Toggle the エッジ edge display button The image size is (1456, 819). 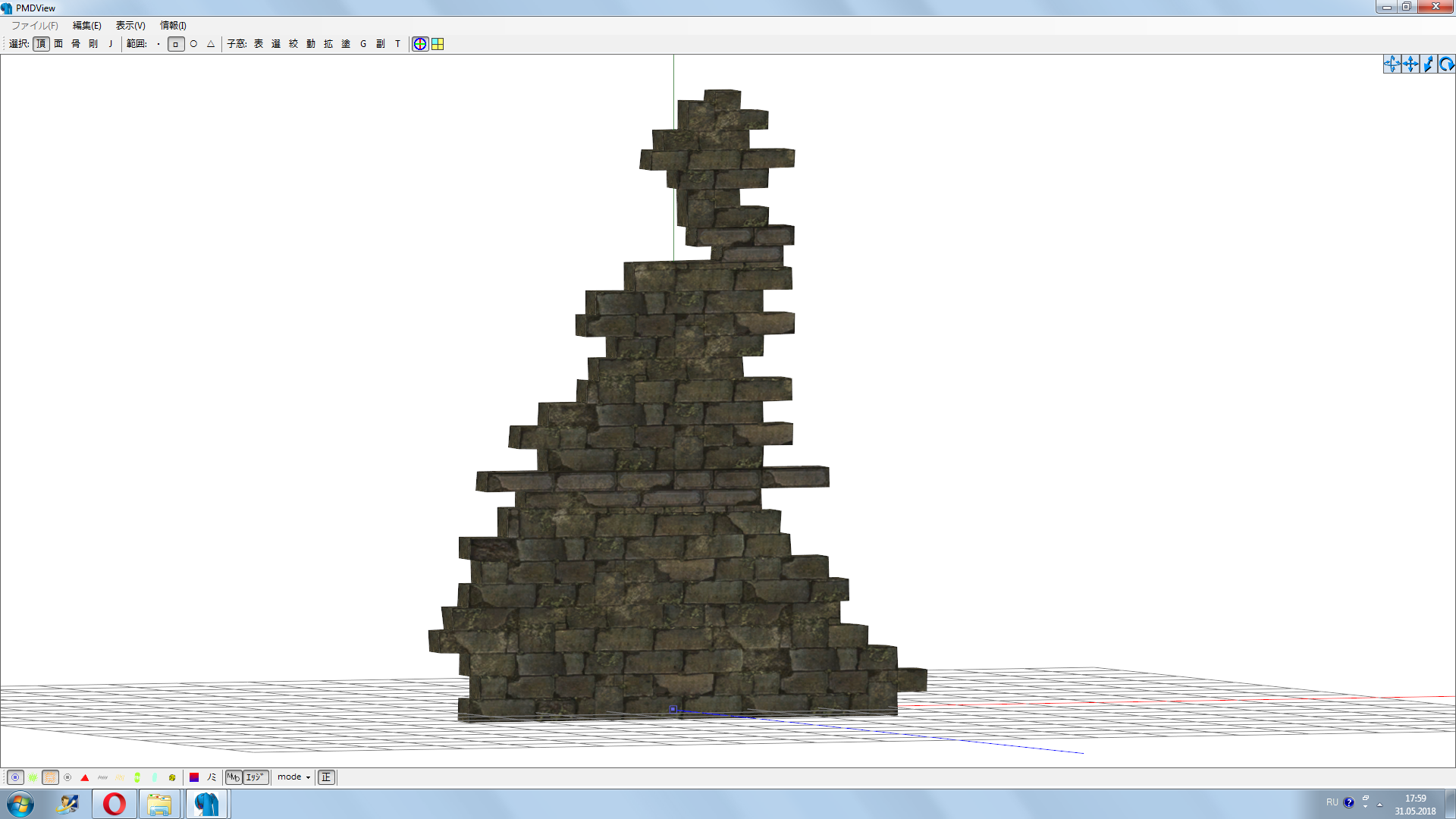(x=256, y=777)
